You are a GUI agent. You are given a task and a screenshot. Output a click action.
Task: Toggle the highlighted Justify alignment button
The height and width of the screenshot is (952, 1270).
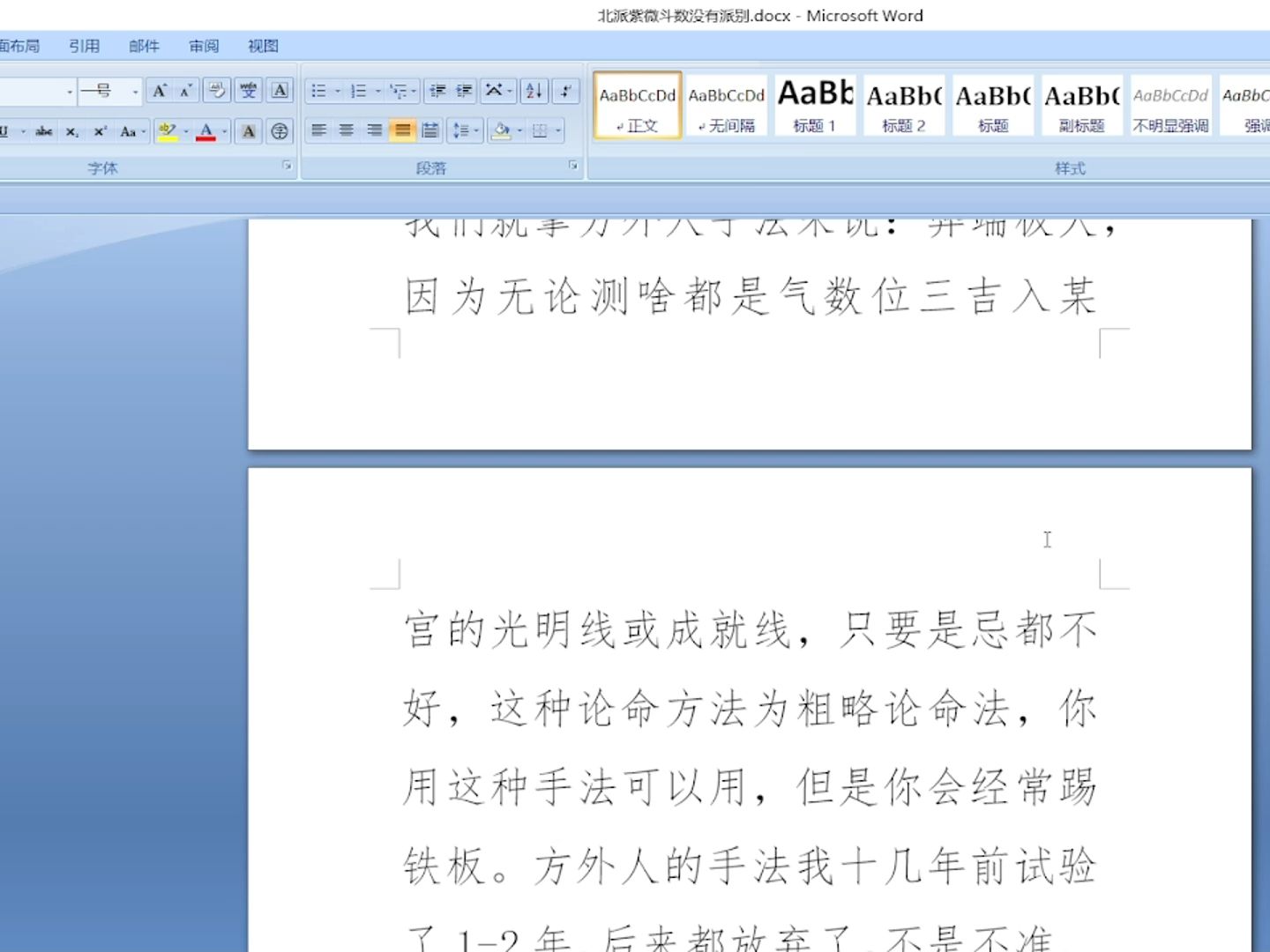pos(402,131)
